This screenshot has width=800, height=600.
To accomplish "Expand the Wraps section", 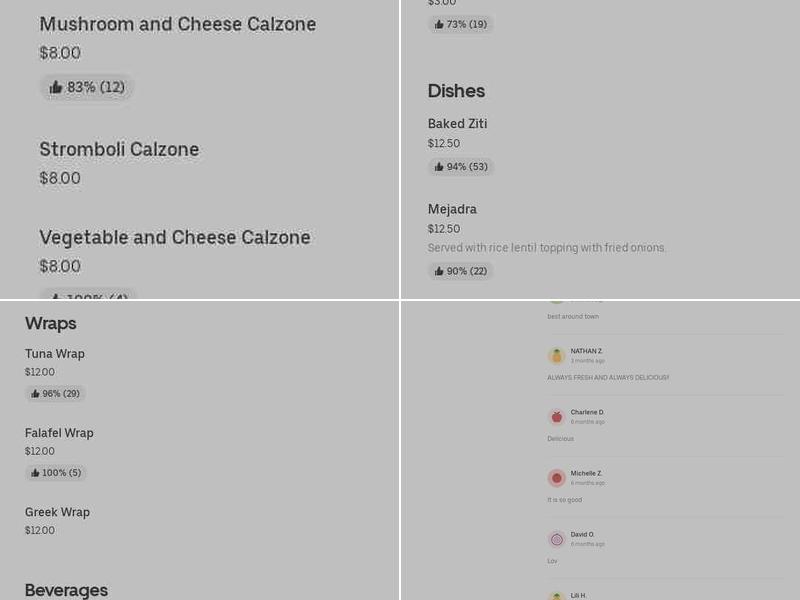I will [x=52, y=323].
